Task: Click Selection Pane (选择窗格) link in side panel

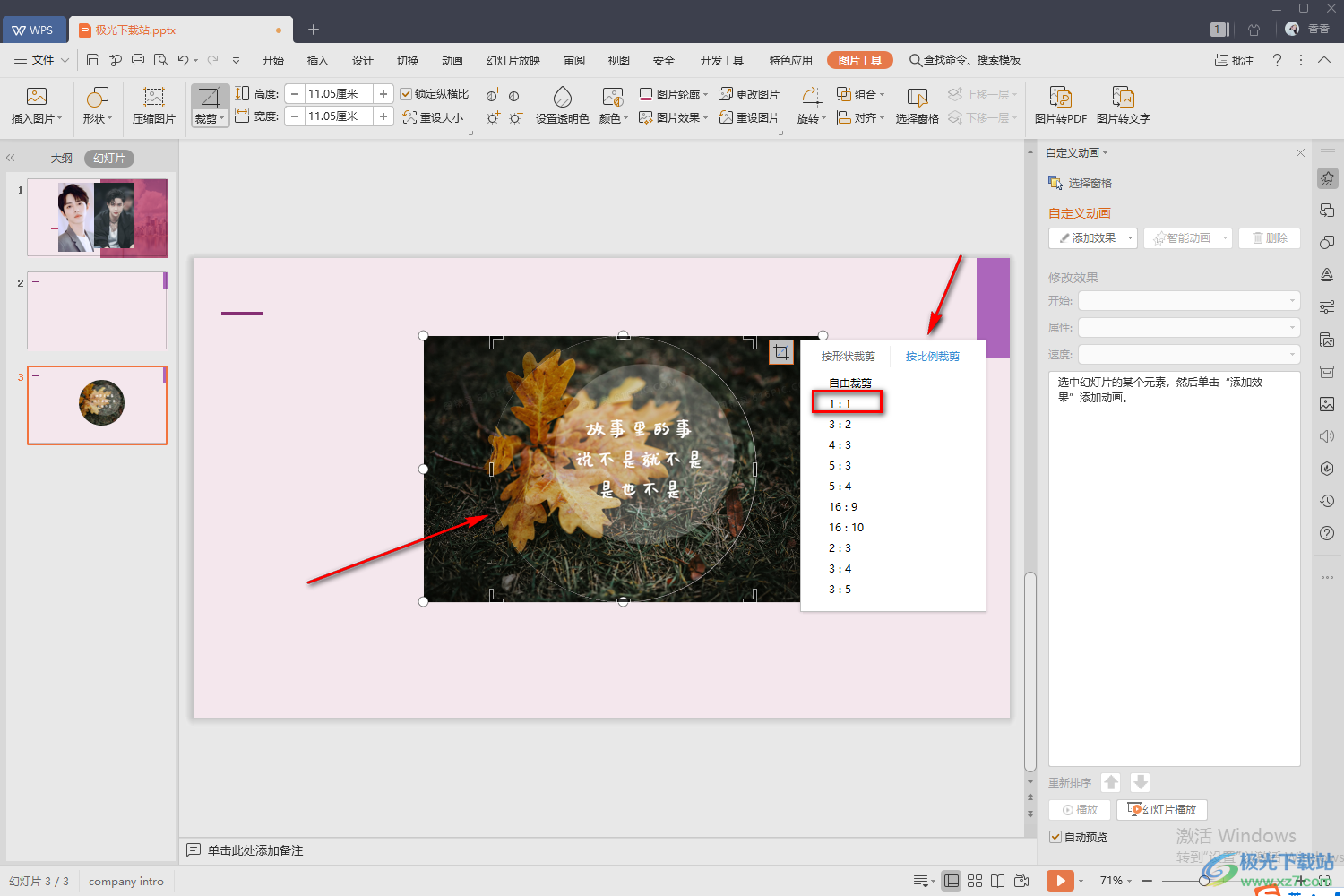Action: 1081,183
